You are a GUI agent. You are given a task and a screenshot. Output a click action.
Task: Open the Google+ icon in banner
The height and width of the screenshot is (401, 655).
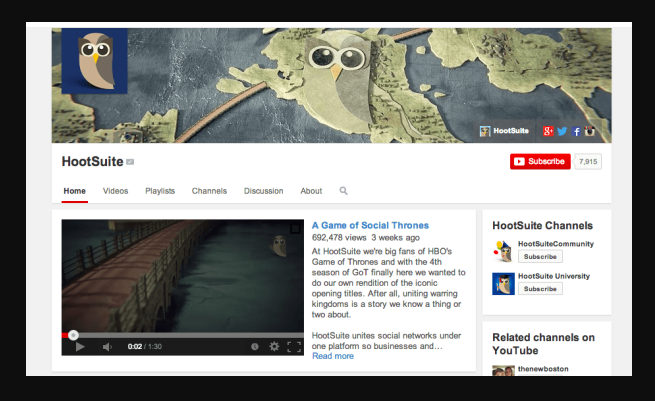click(x=548, y=131)
